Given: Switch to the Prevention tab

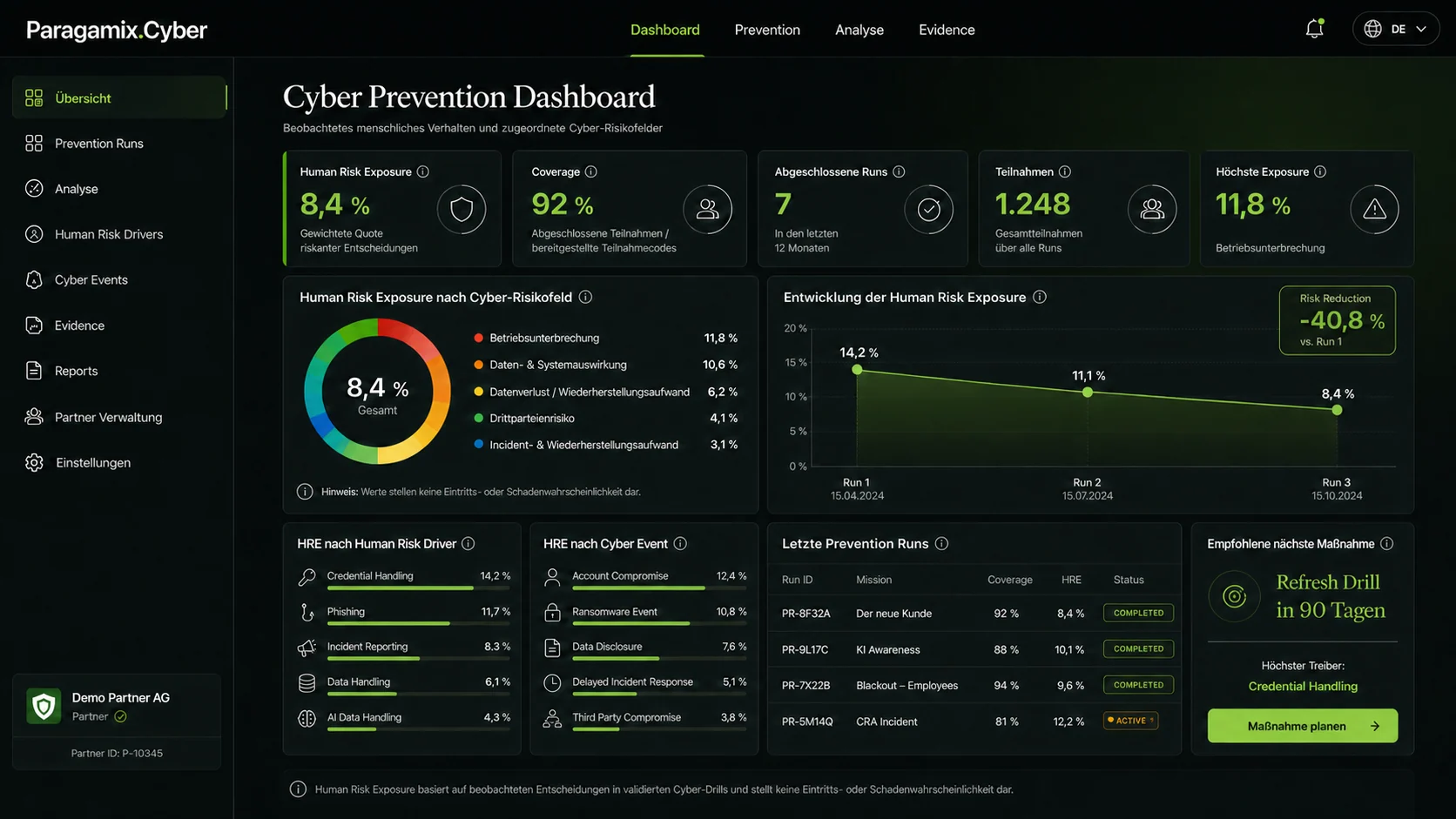Looking at the screenshot, I should click(x=767, y=30).
